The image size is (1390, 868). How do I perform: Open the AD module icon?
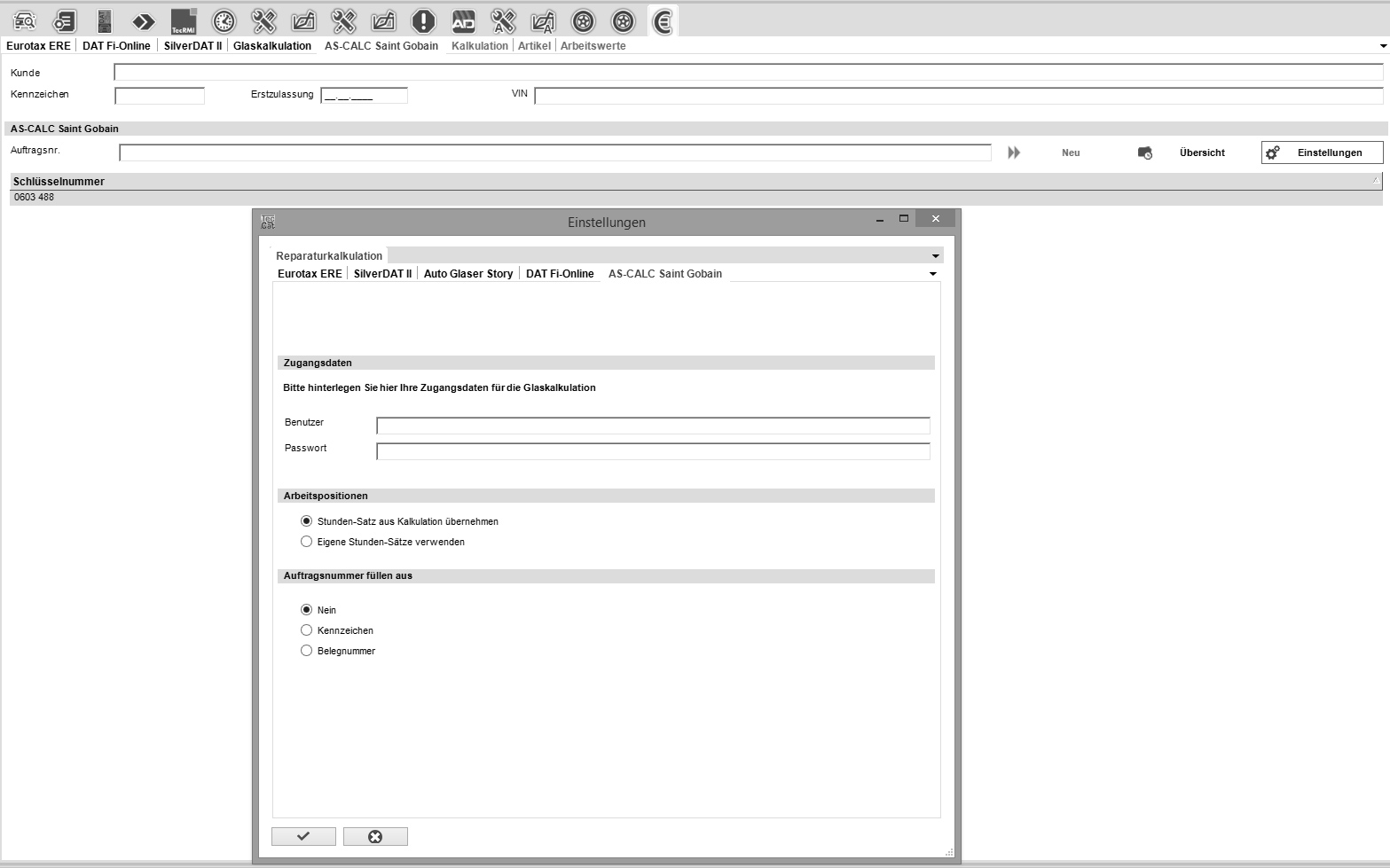point(463,20)
